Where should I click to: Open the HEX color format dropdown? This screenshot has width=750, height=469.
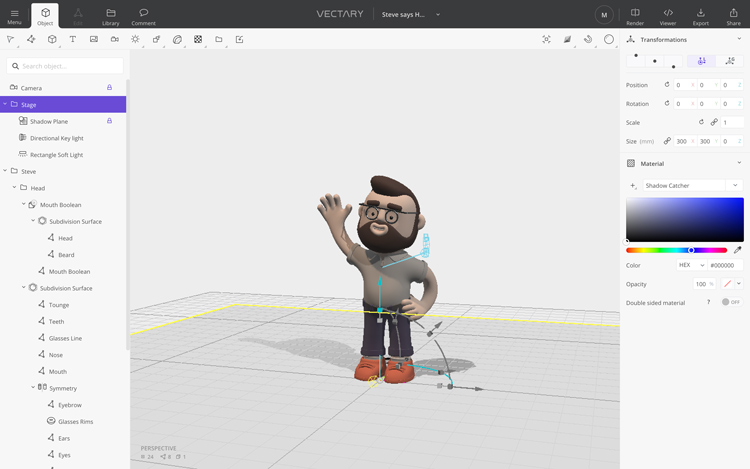tap(692, 265)
